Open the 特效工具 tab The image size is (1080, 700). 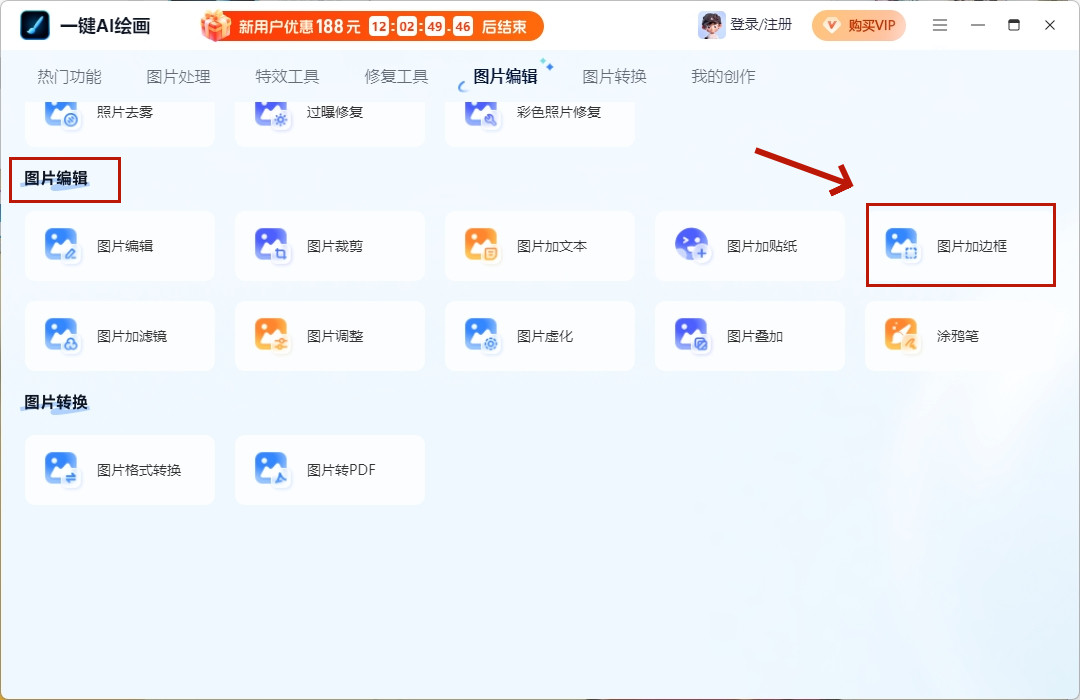point(287,76)
